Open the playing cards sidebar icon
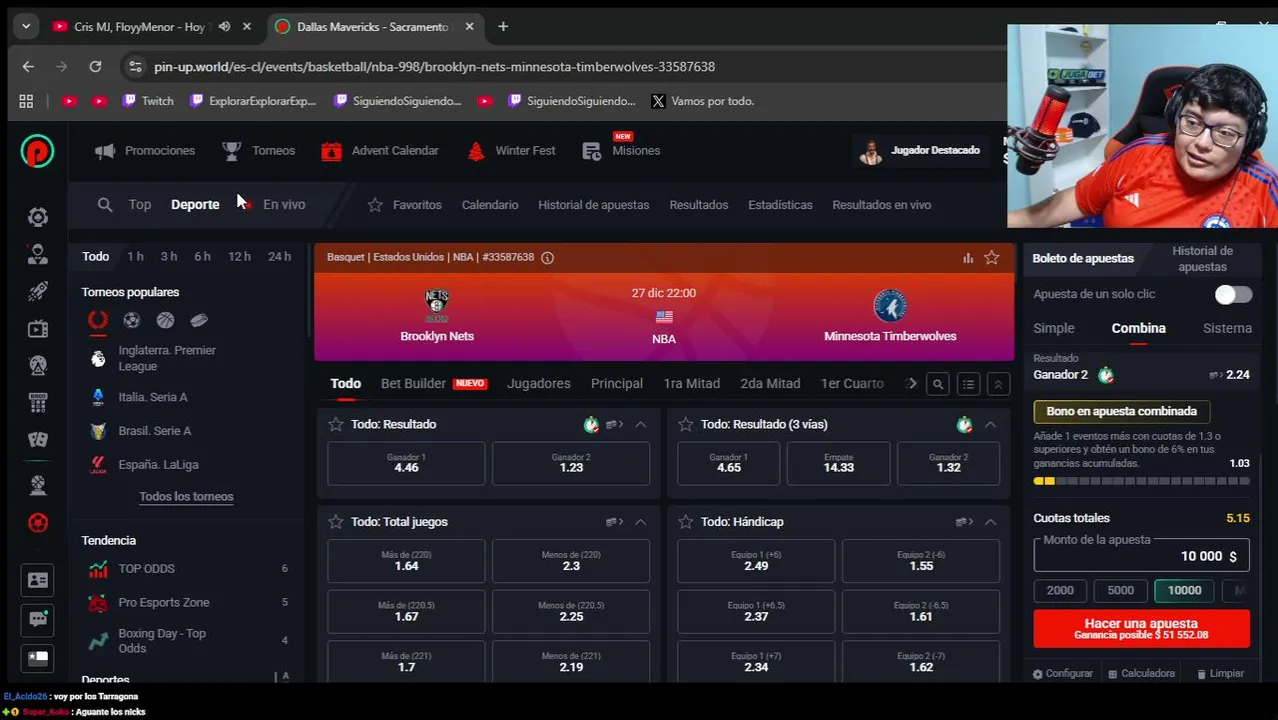This screenshot has width=1278, height=720. (38, 439)
